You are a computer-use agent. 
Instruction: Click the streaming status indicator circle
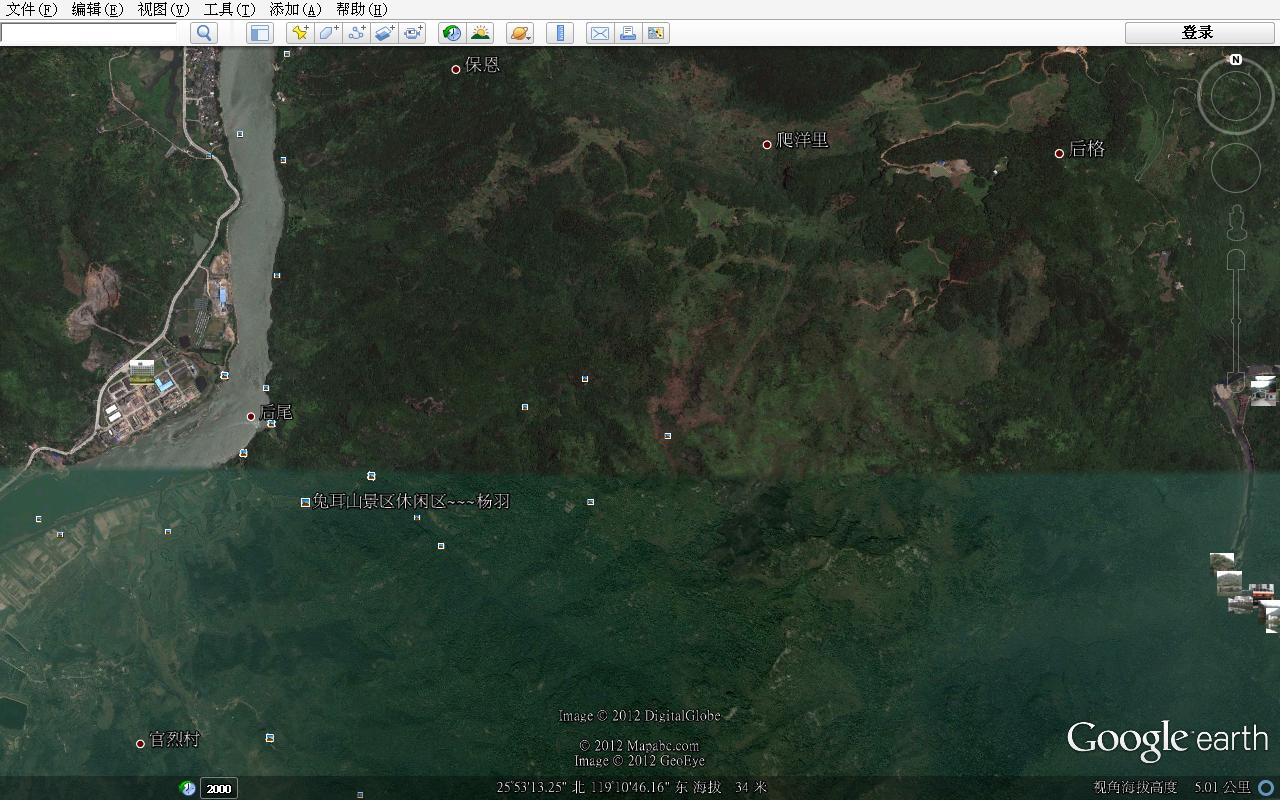tap(1266, 788)
